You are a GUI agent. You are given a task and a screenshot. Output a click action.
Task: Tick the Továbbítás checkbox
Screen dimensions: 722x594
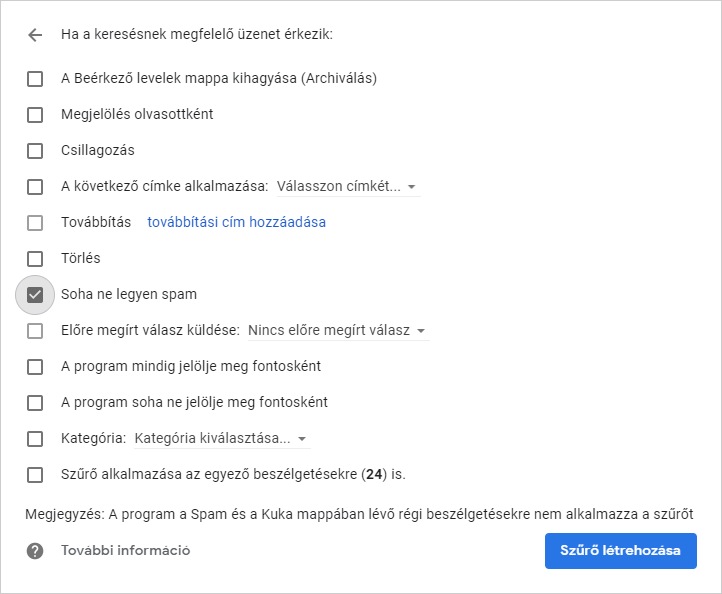(35, 222)
